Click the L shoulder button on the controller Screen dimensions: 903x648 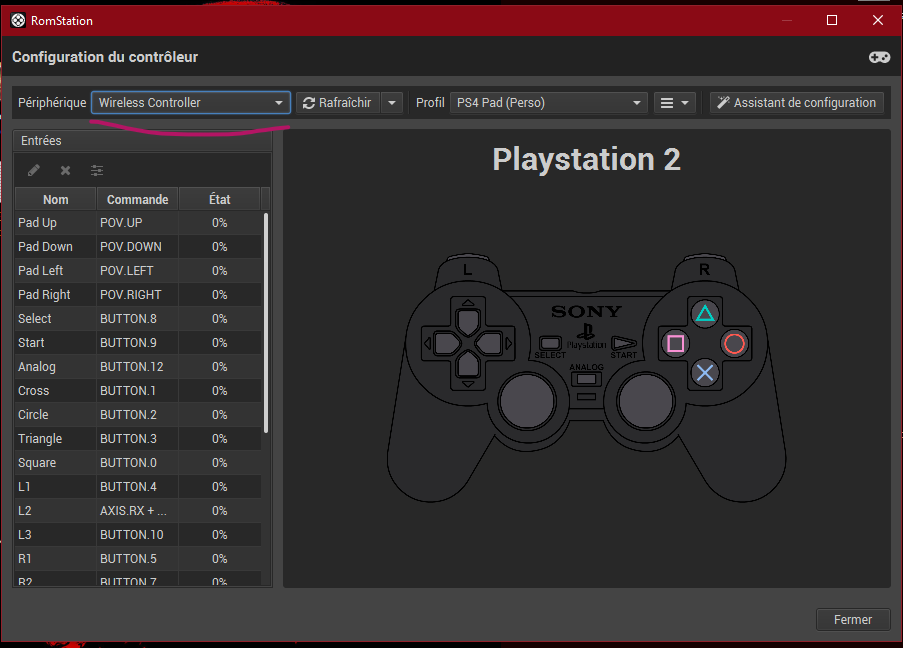click(x=468, y=270)
